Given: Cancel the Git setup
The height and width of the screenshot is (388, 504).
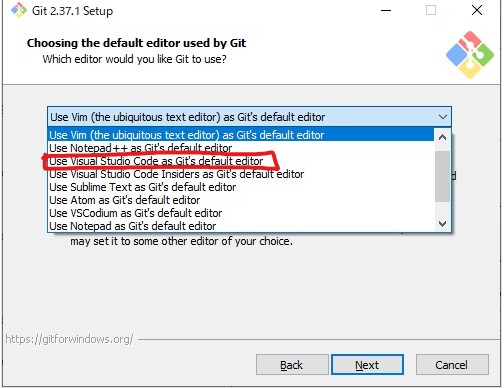Looking at the screenshot, I should 452,365.
